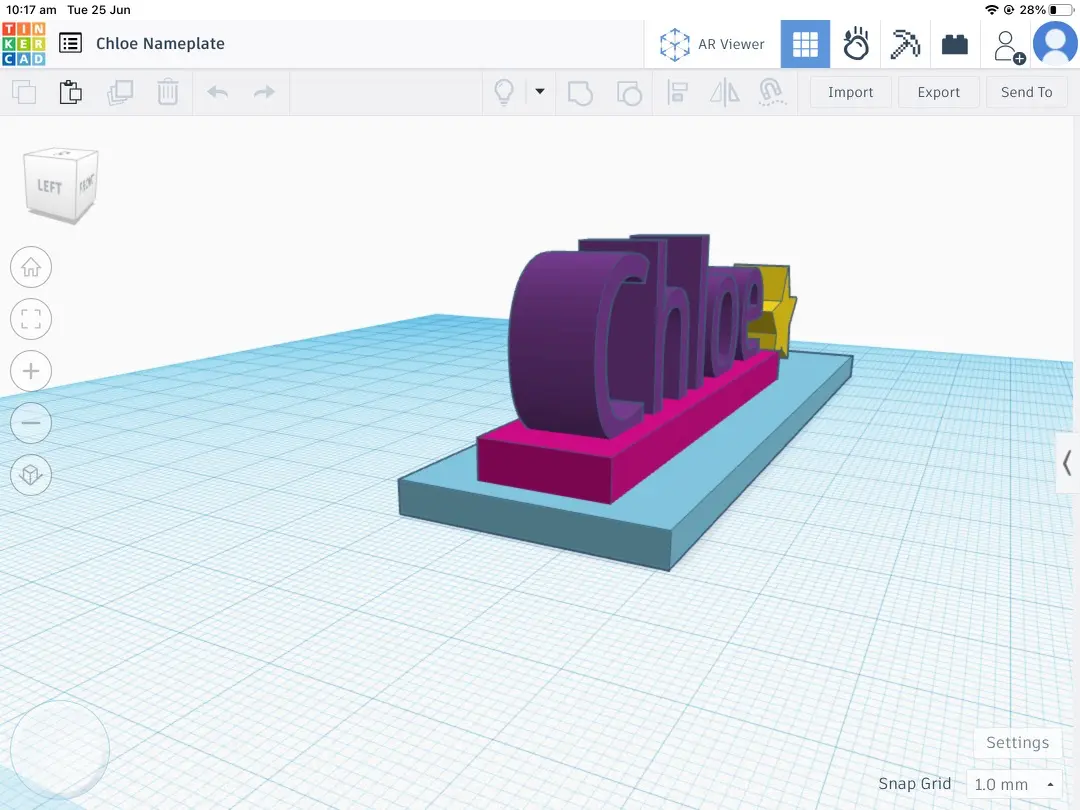Undo the last action
This screenshot has height=810, width=1080.
(218, 92)
